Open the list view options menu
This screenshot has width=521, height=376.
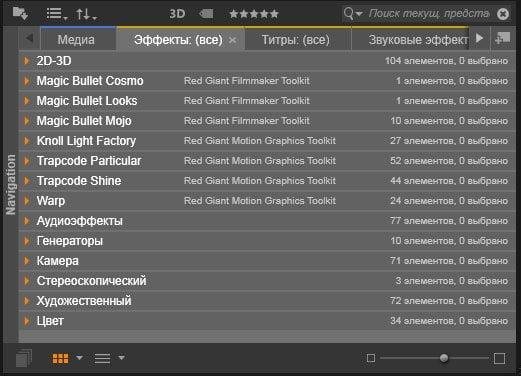tap(57, 14)
